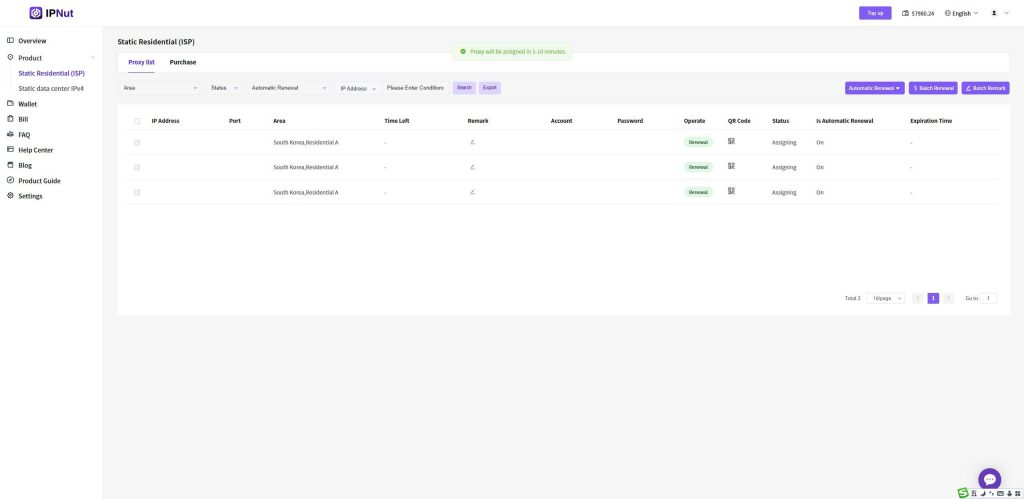Click the edit remark pencil in second row
Image resolution: width=1024 pixels, height=499 pixels.
(472, 167)
